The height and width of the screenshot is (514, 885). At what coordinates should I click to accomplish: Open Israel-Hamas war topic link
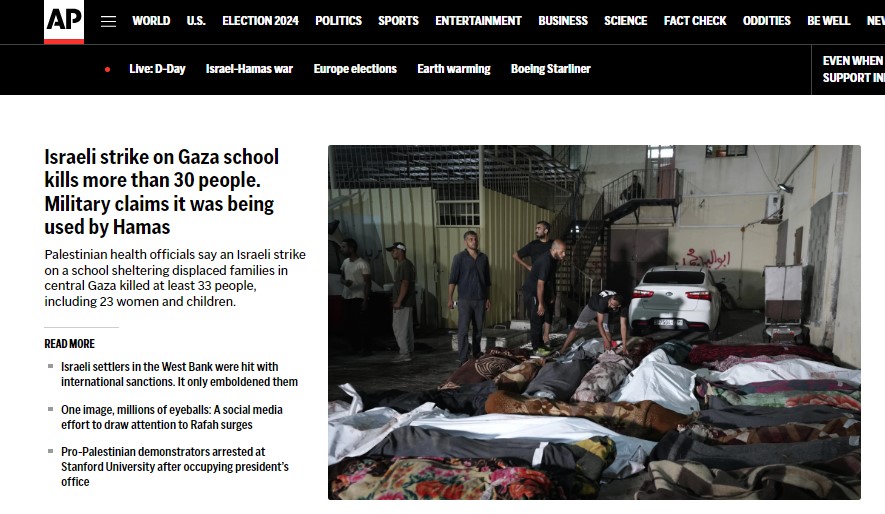click(x=249, y=69)
